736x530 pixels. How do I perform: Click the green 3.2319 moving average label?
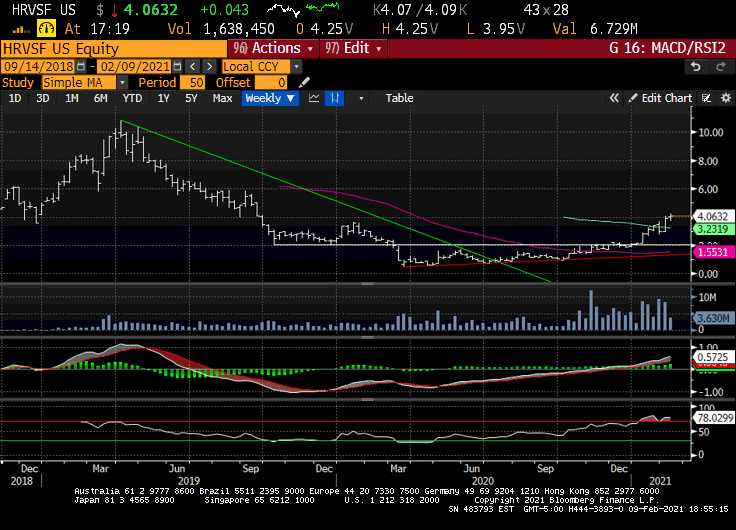(713, 229)
